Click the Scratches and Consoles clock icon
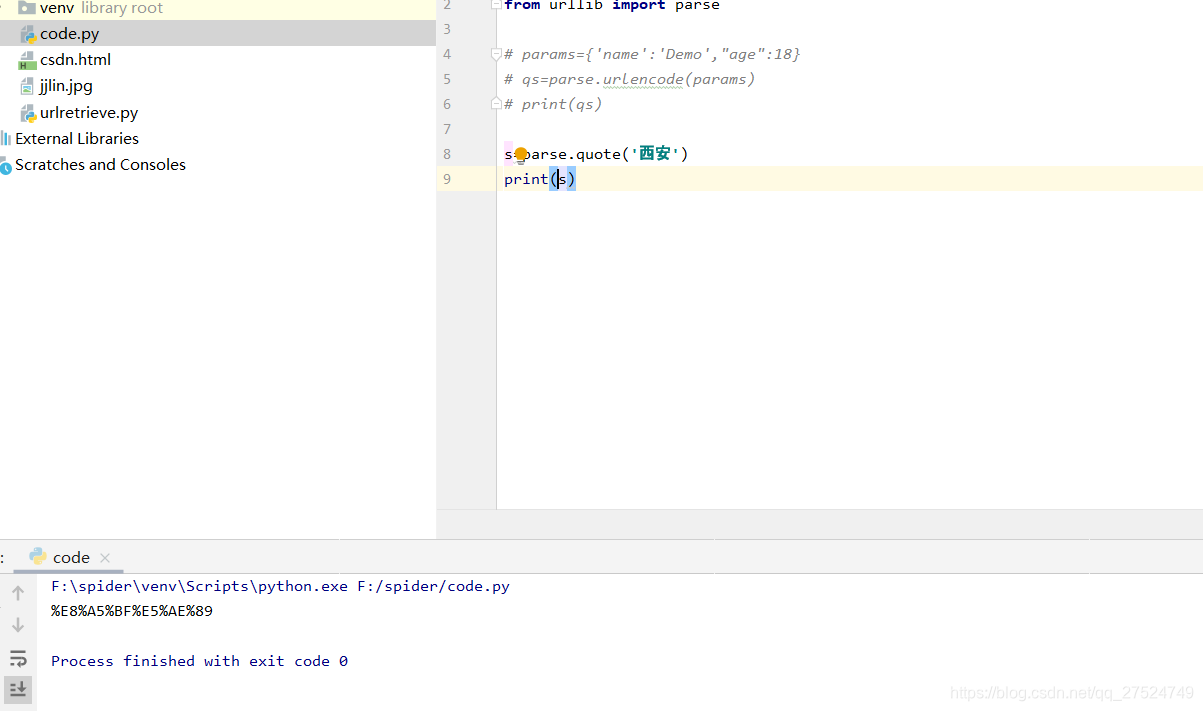 point(8,164)
